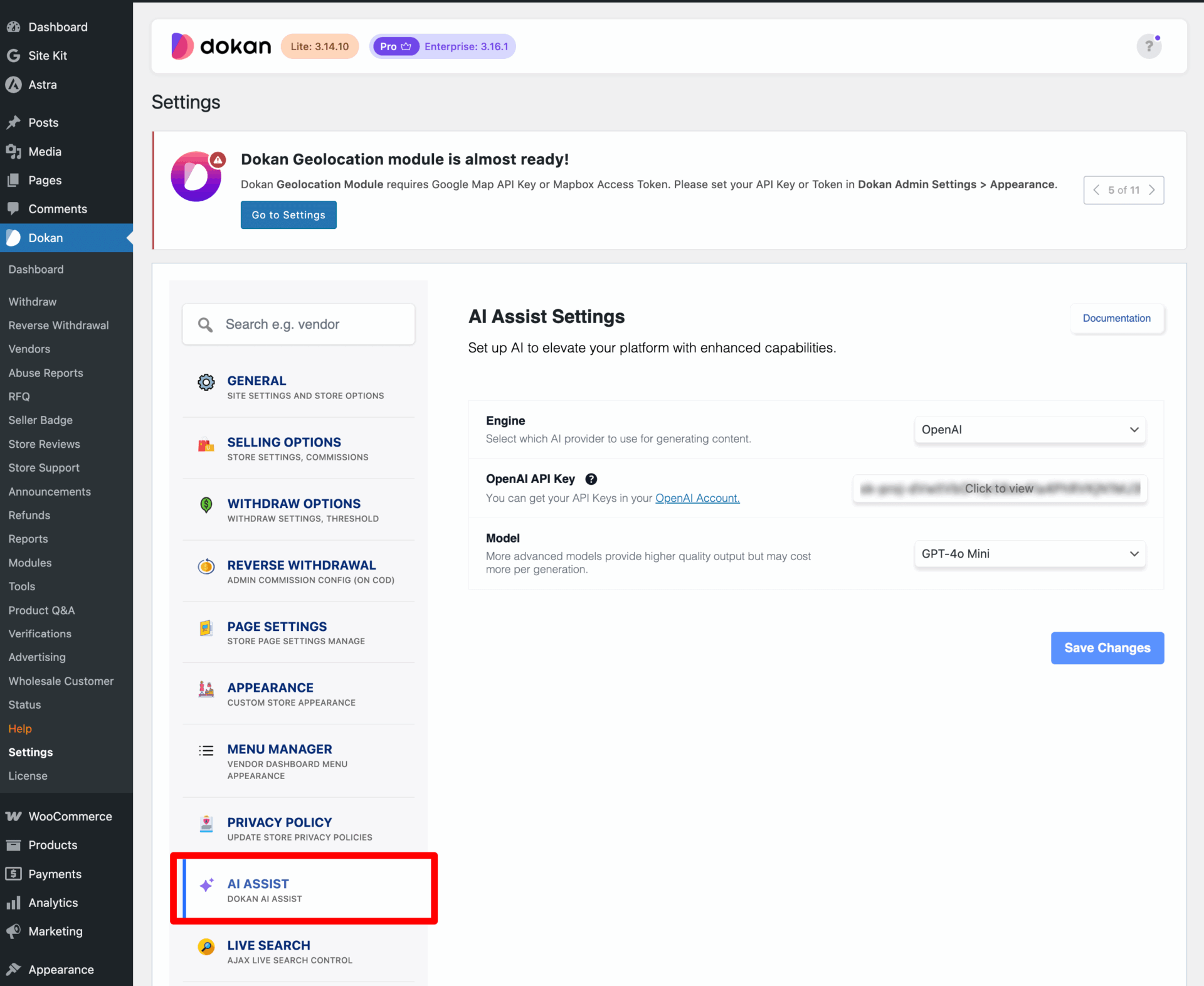Click the Go to Settings button

[x=288, y=215]
